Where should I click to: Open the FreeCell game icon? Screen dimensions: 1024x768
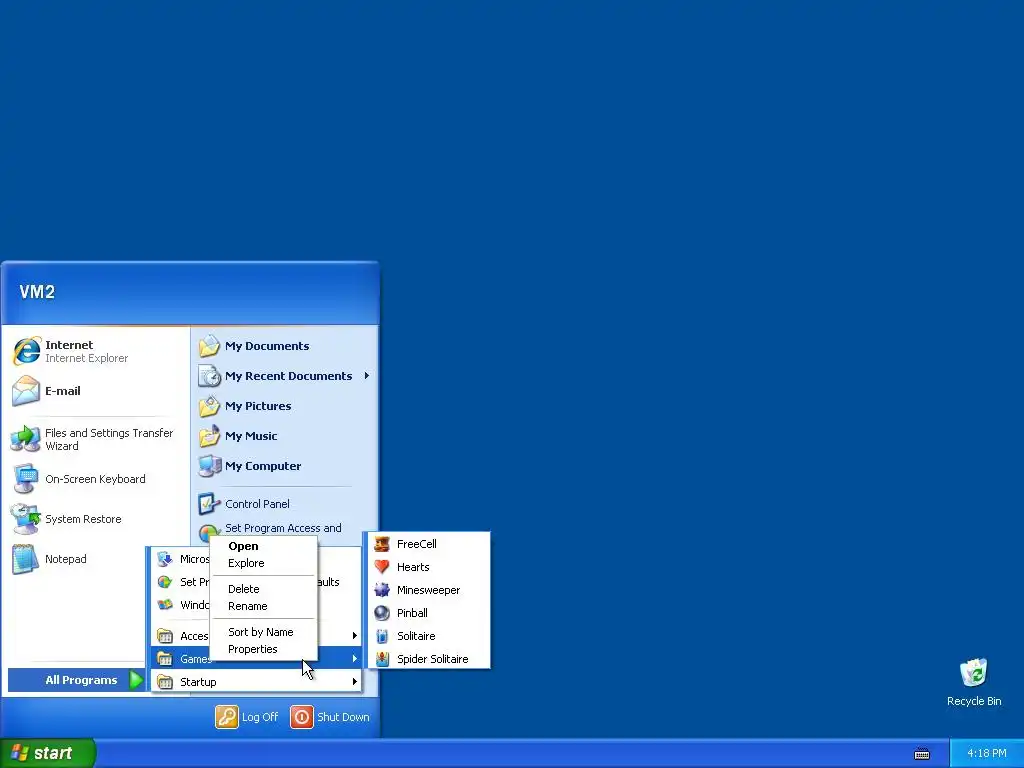pyautogui.click(x=382, y=544)
